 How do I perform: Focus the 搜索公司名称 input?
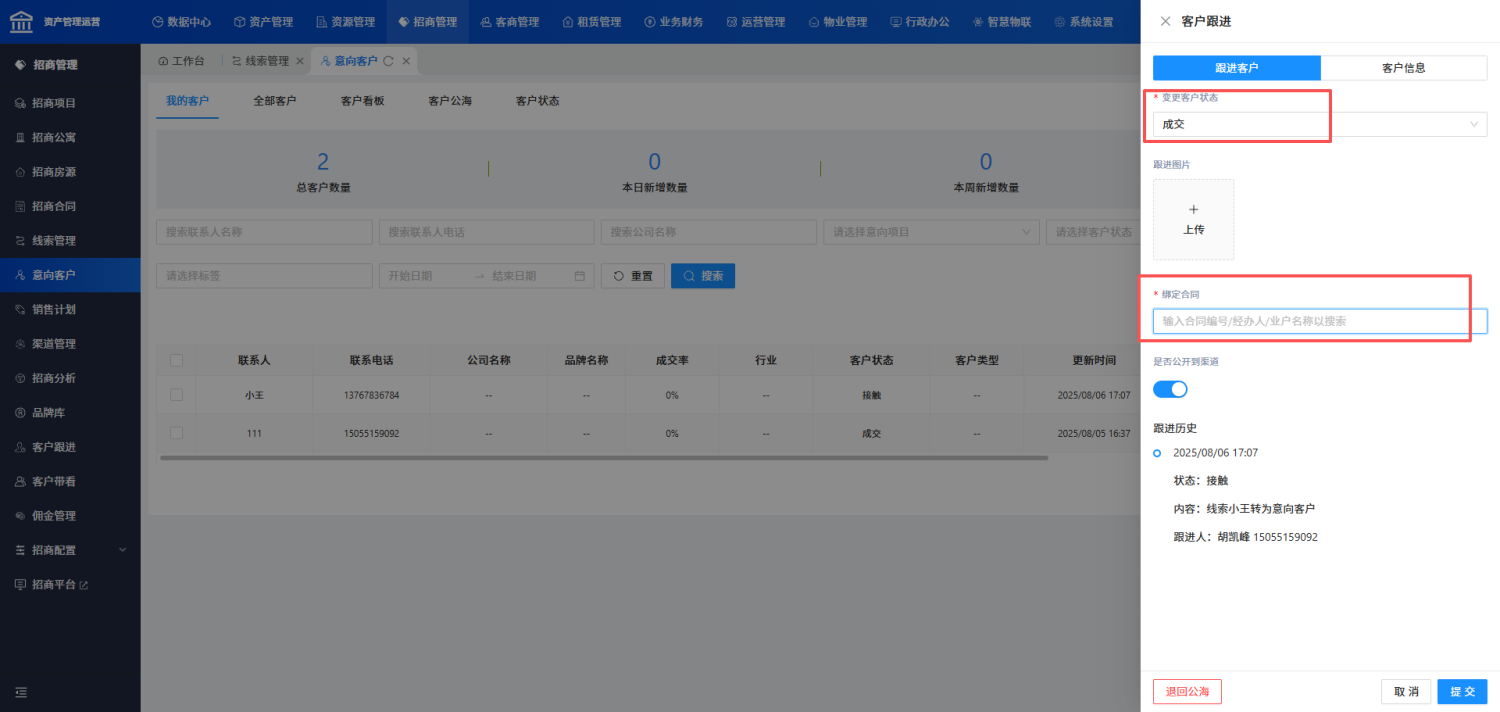pyautogui.click(x=709, y=232)
